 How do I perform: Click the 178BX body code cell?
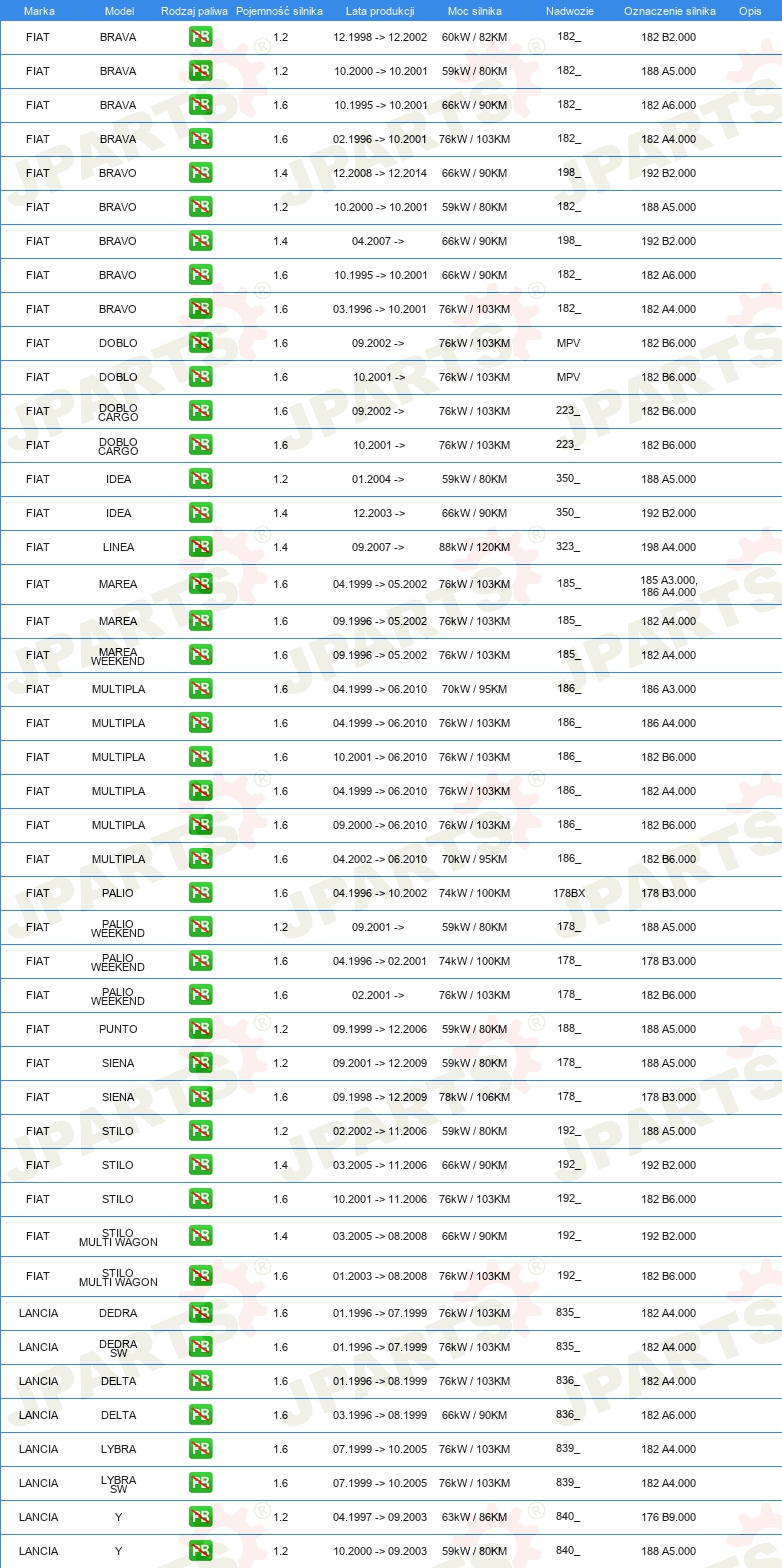(569, 893)
